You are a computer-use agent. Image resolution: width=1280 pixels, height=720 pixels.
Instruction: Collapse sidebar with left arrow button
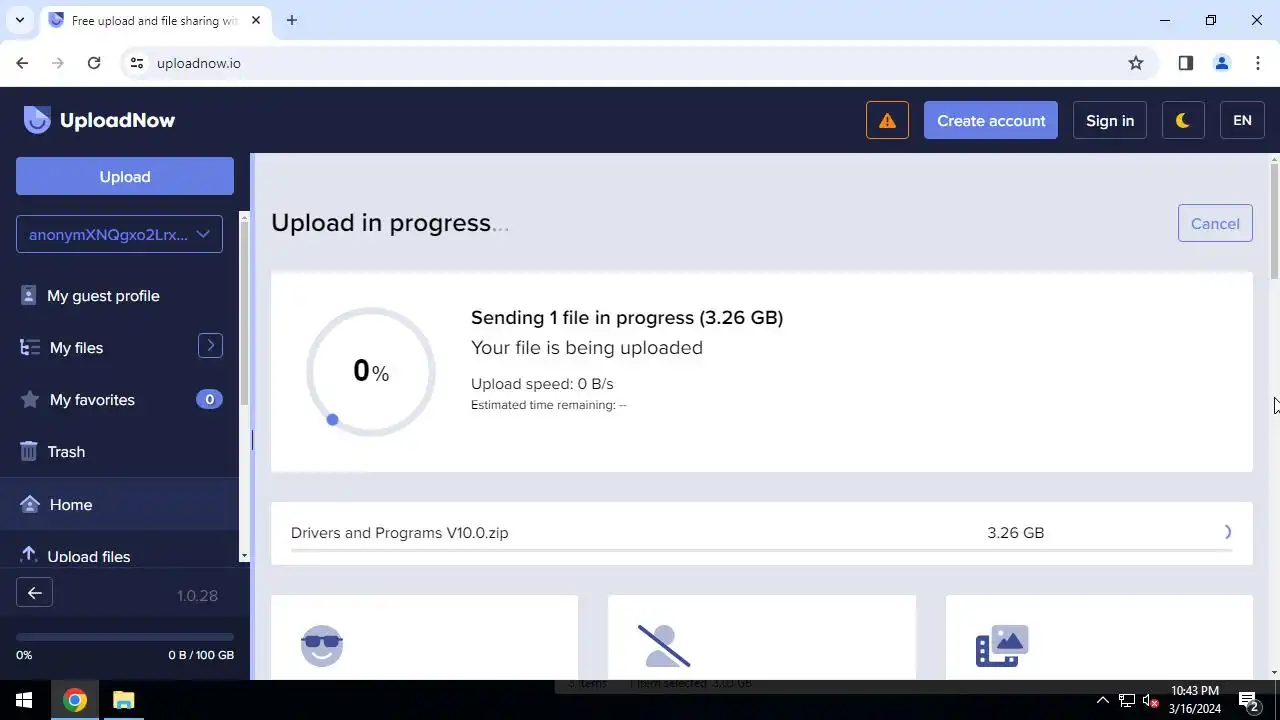(34, 593)
